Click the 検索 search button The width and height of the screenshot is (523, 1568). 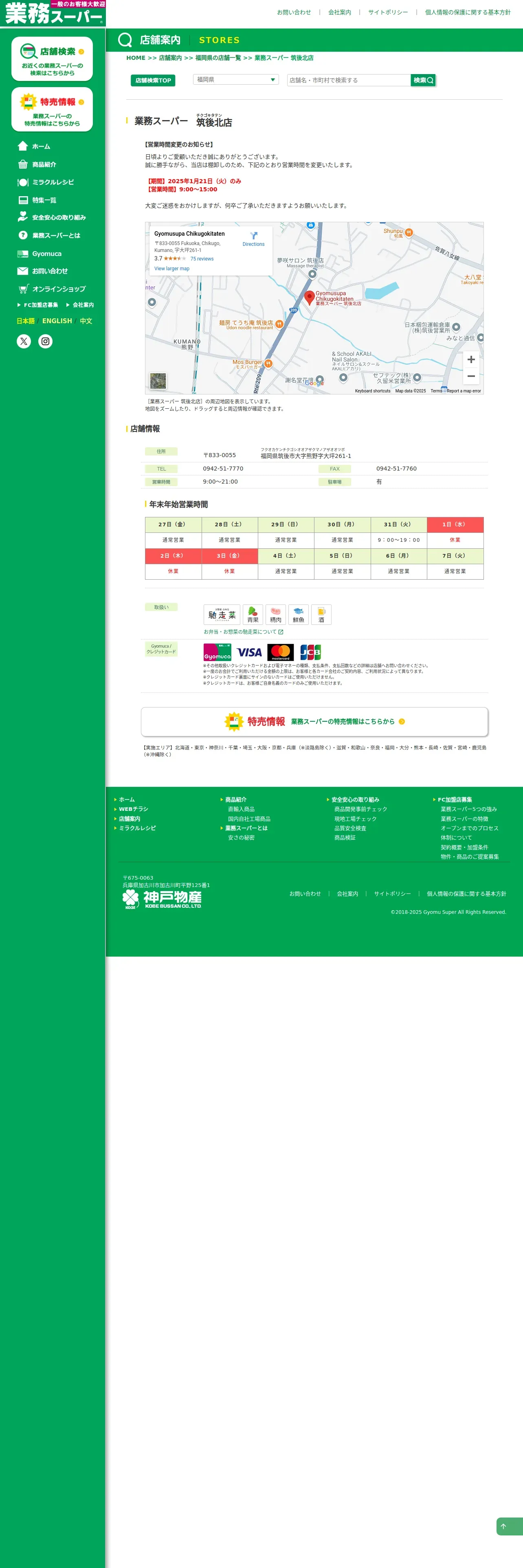[423, 80]
